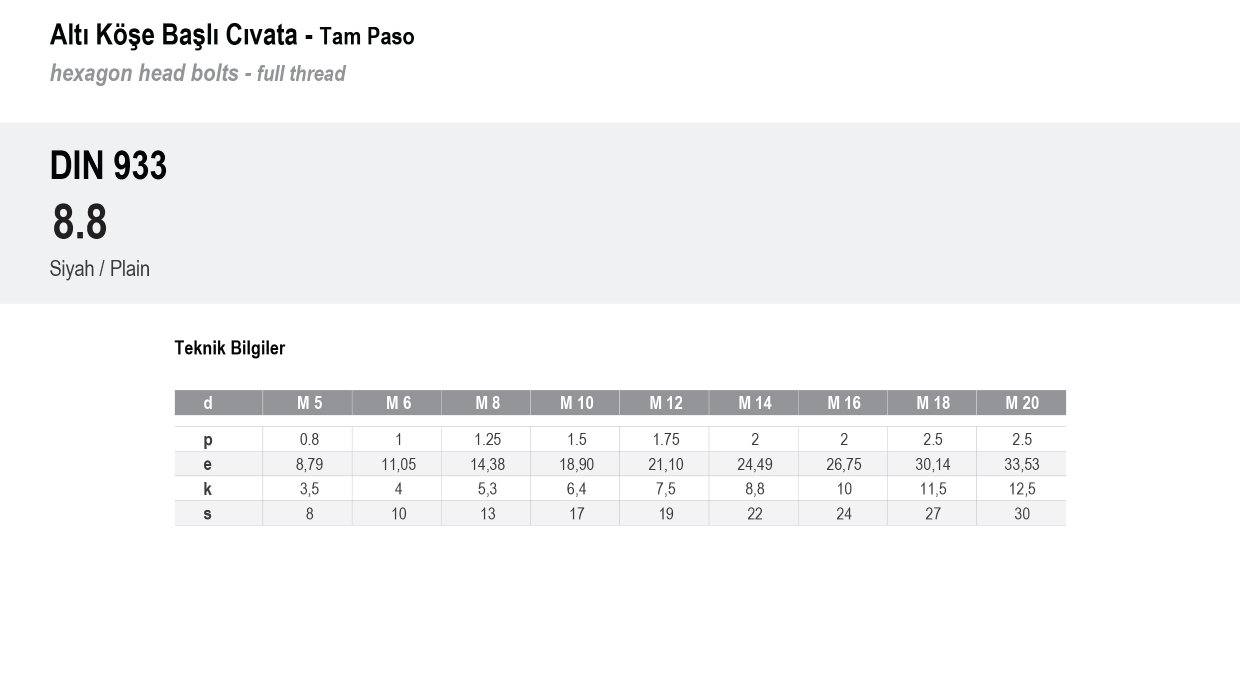The height and width of the screenshot is (690, 1240).
Task: Click the DIN 933 heading
Action: (108, 166)
